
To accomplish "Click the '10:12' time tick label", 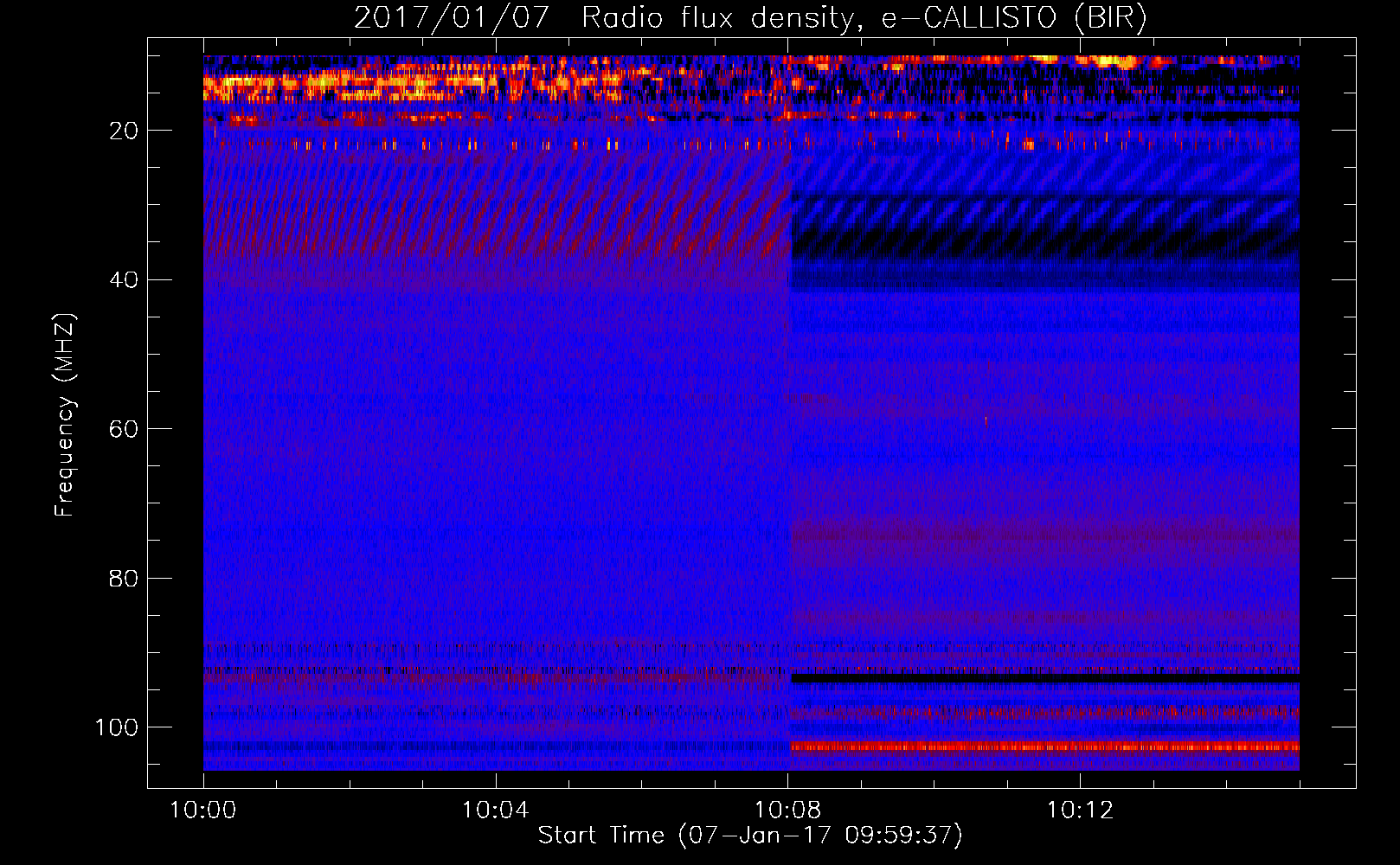I will 1080,811.
